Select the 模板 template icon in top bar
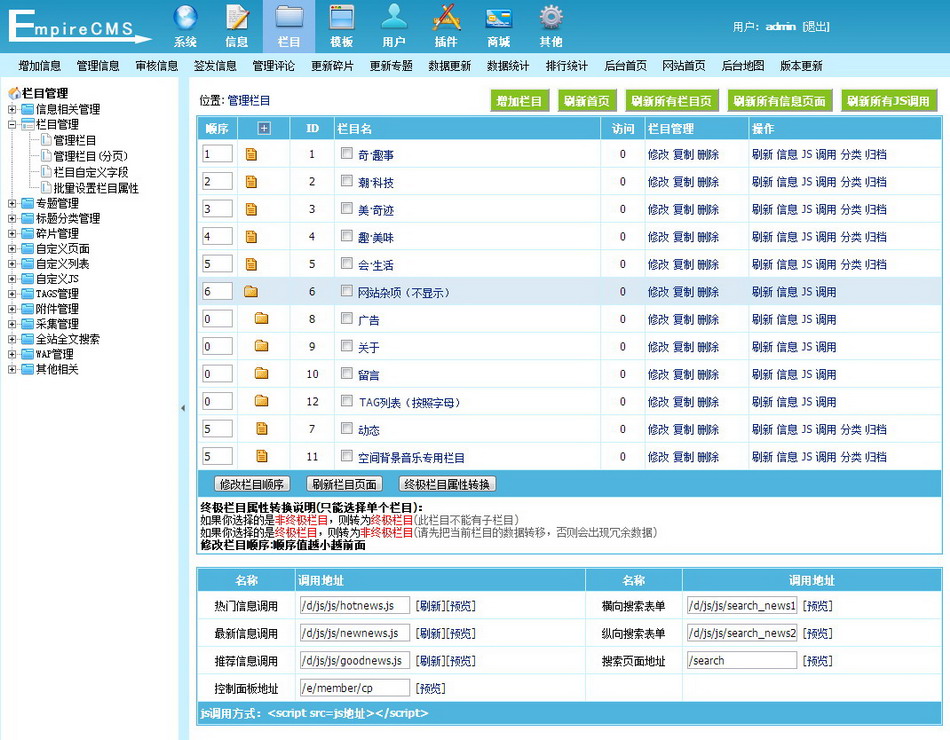Viewport: 950px width, 740px height. [341, 19]
